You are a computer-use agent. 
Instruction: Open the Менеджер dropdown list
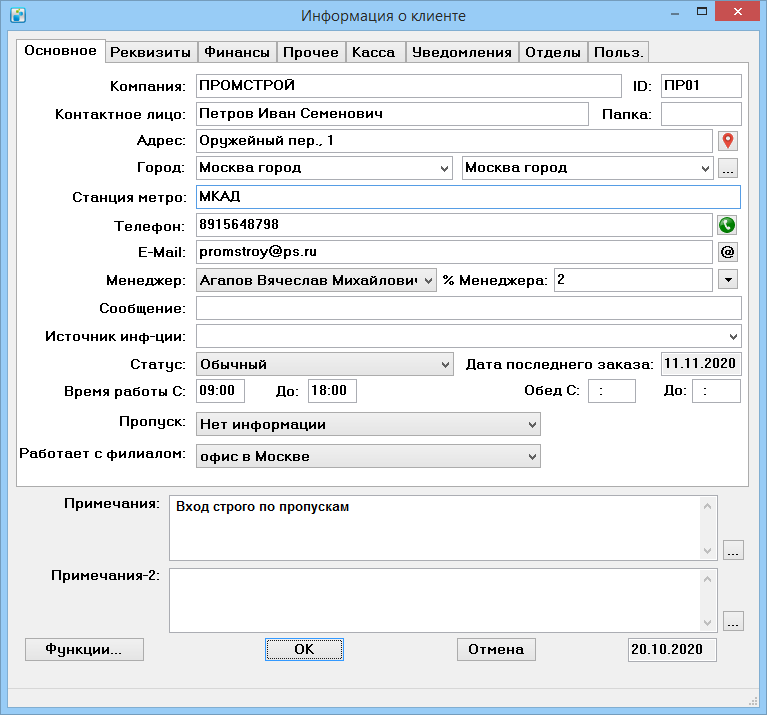tap(316, 280)
